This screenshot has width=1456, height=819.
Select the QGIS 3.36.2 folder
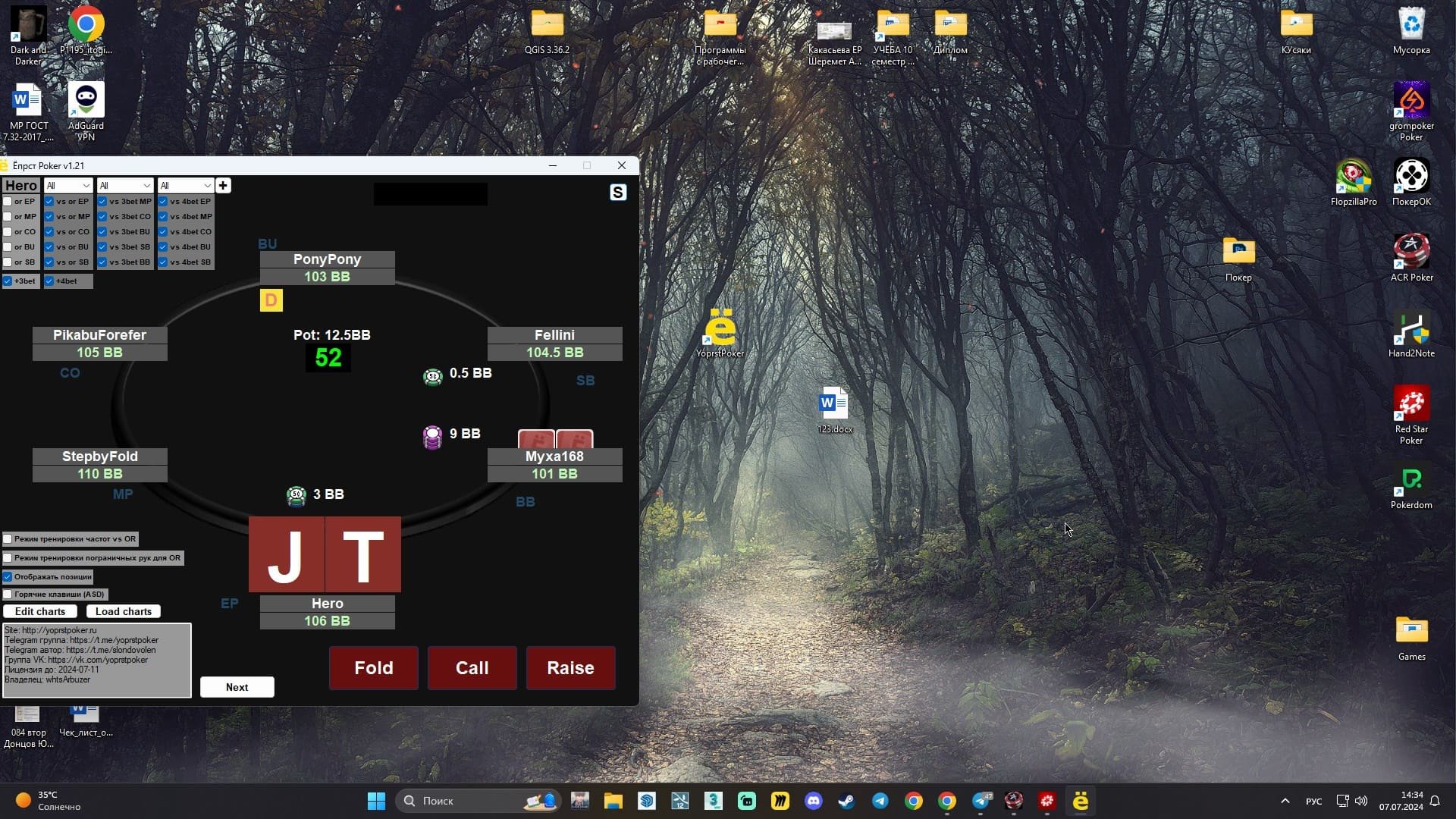point(547,31)
